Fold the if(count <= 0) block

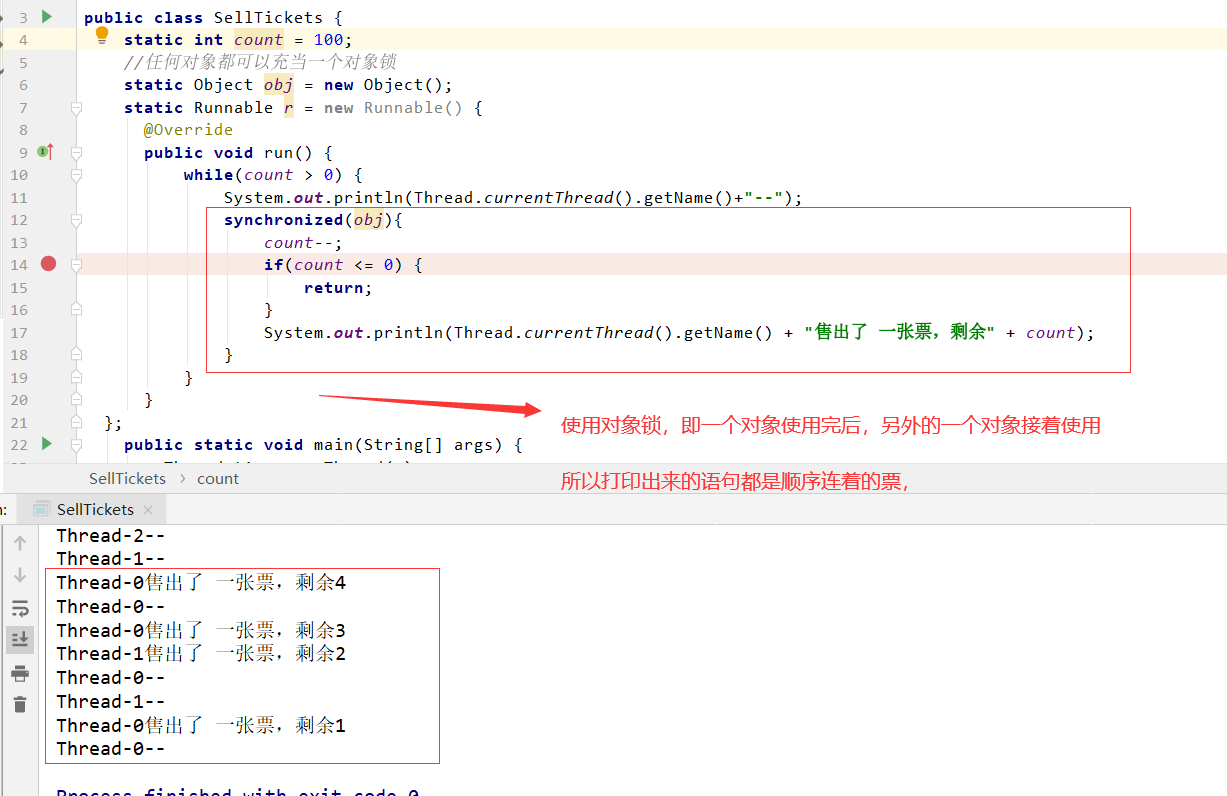[x=75, y=264]
